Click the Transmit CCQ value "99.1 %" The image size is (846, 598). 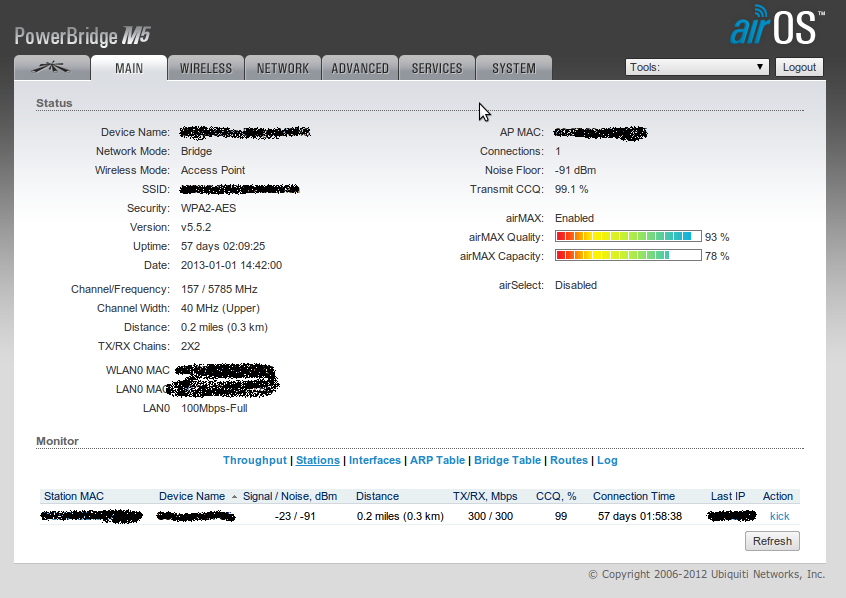(572, 189)
